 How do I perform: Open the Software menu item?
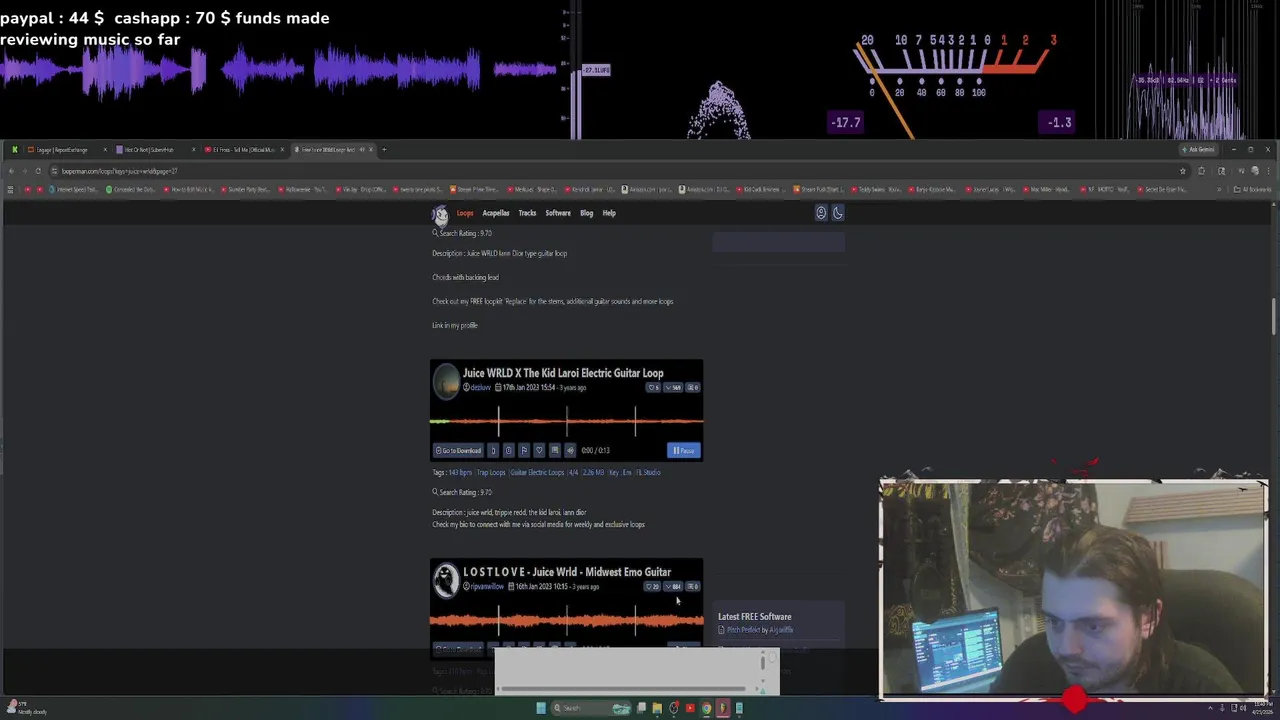pyautogui.click(x=558, y=213)
